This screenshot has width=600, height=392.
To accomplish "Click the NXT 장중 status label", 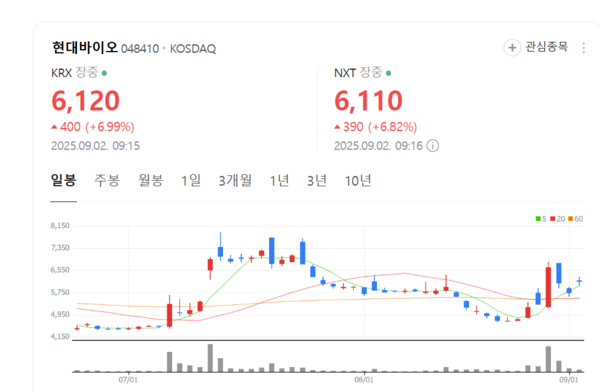I will pos(371,72).
